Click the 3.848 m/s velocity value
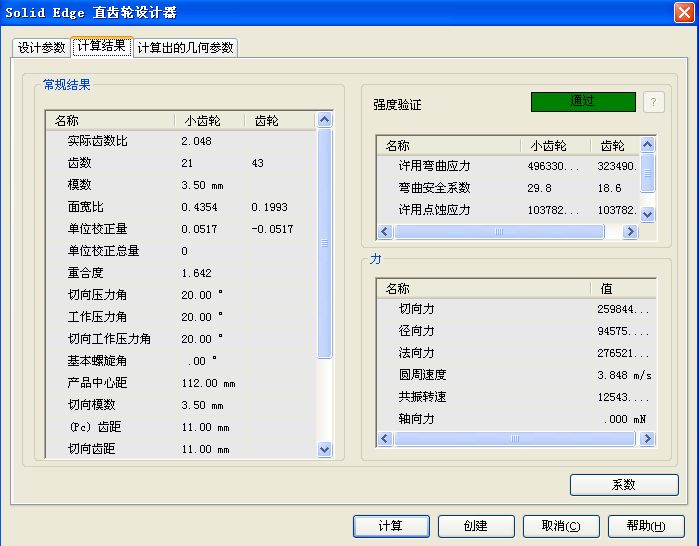This screenshot has width=699, height=546. click(625, 375)
